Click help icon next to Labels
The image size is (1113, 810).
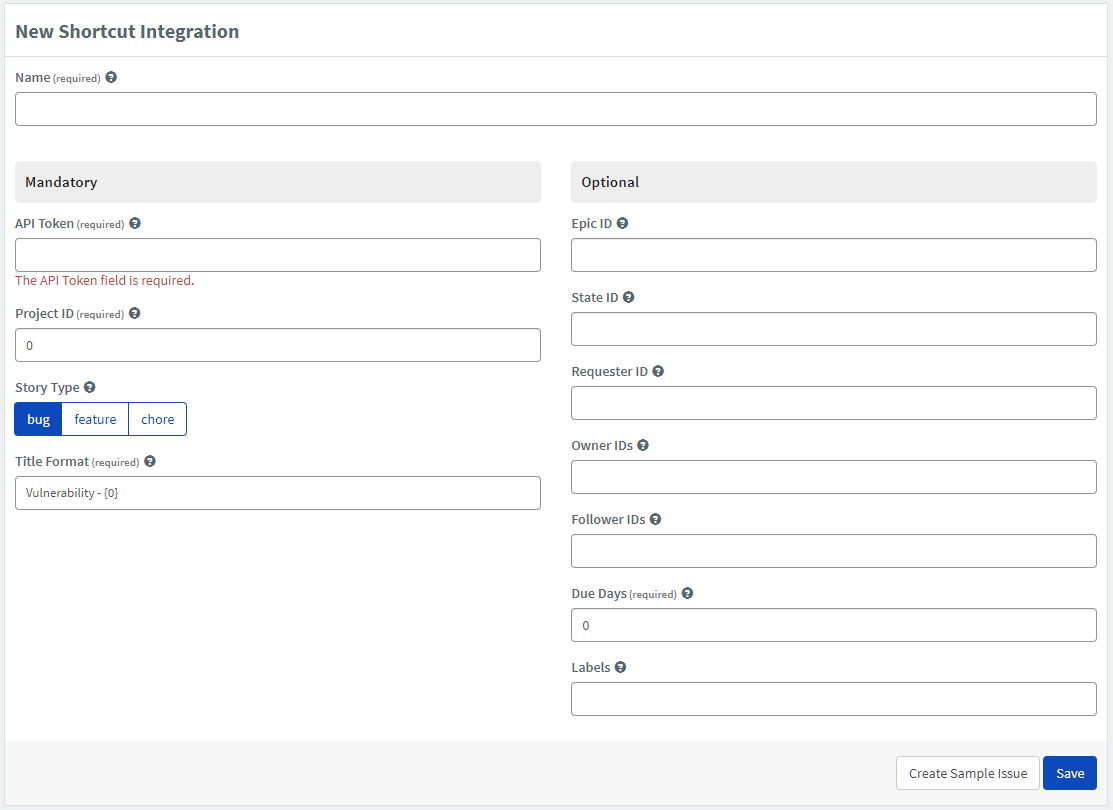tap(620, 667)
